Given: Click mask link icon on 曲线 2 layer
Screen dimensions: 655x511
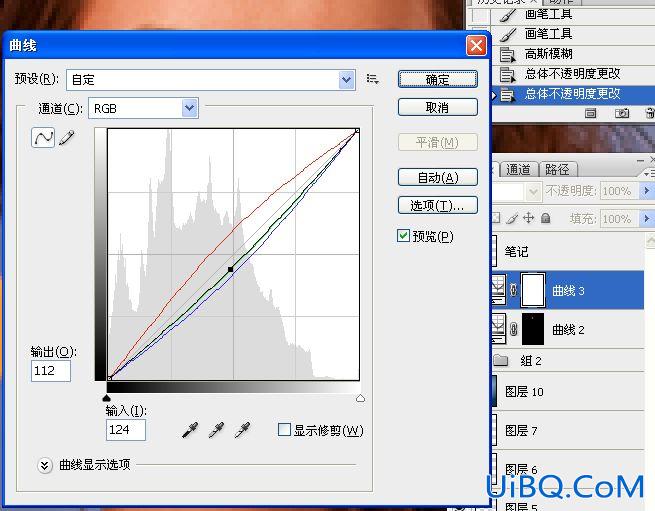Looking at the screenshot, I should [x=513, y=329].
